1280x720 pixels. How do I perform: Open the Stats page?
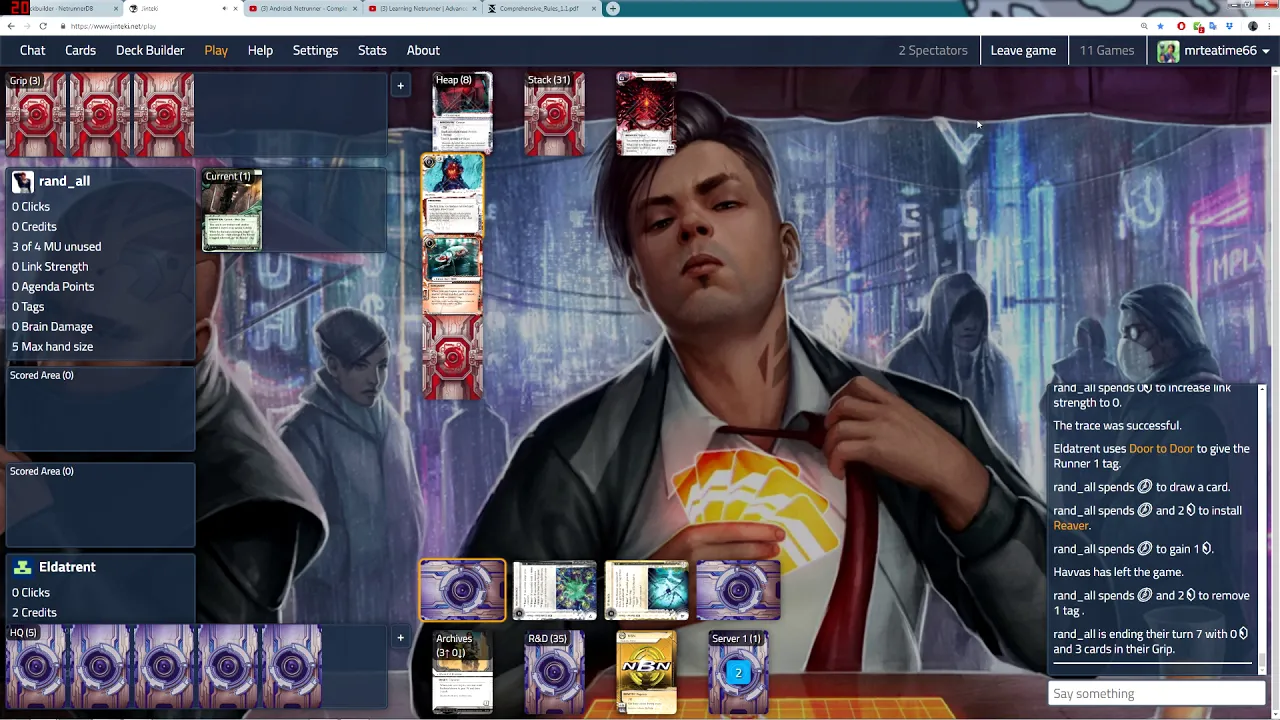pyautogui.click(x=372, y=50)
